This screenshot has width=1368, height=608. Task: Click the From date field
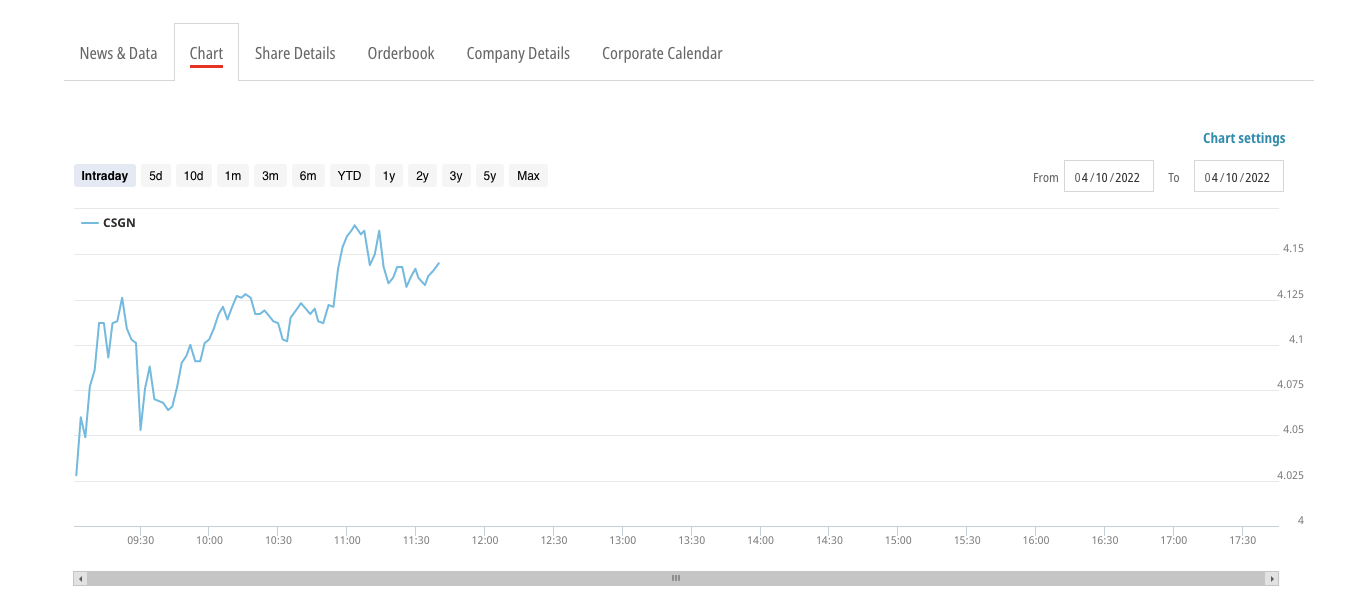click(x=1108, y=177)
